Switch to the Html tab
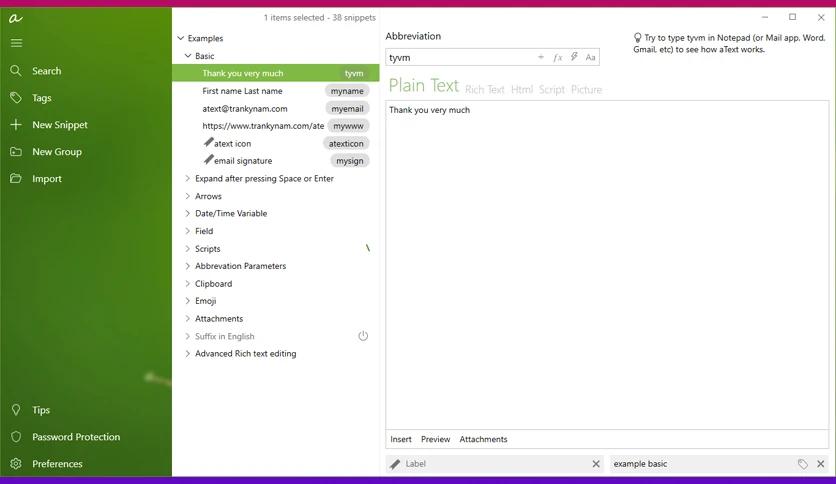836x484 pixels. 522,90
